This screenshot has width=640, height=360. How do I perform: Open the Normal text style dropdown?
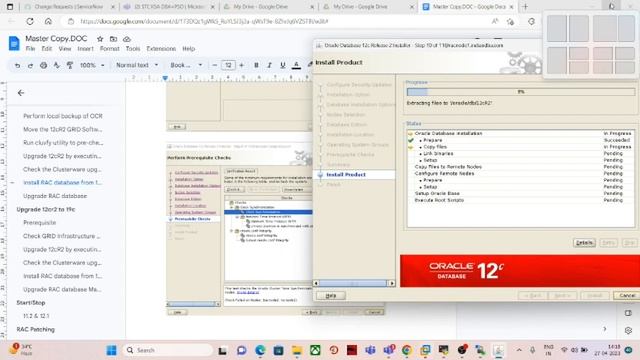[137, 65]
